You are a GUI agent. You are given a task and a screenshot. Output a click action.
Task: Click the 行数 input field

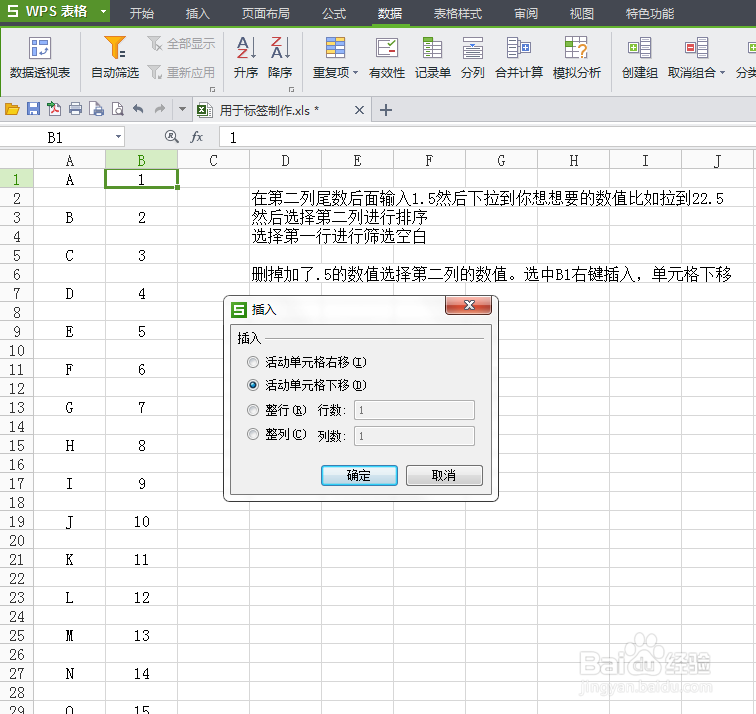[414, 410]
